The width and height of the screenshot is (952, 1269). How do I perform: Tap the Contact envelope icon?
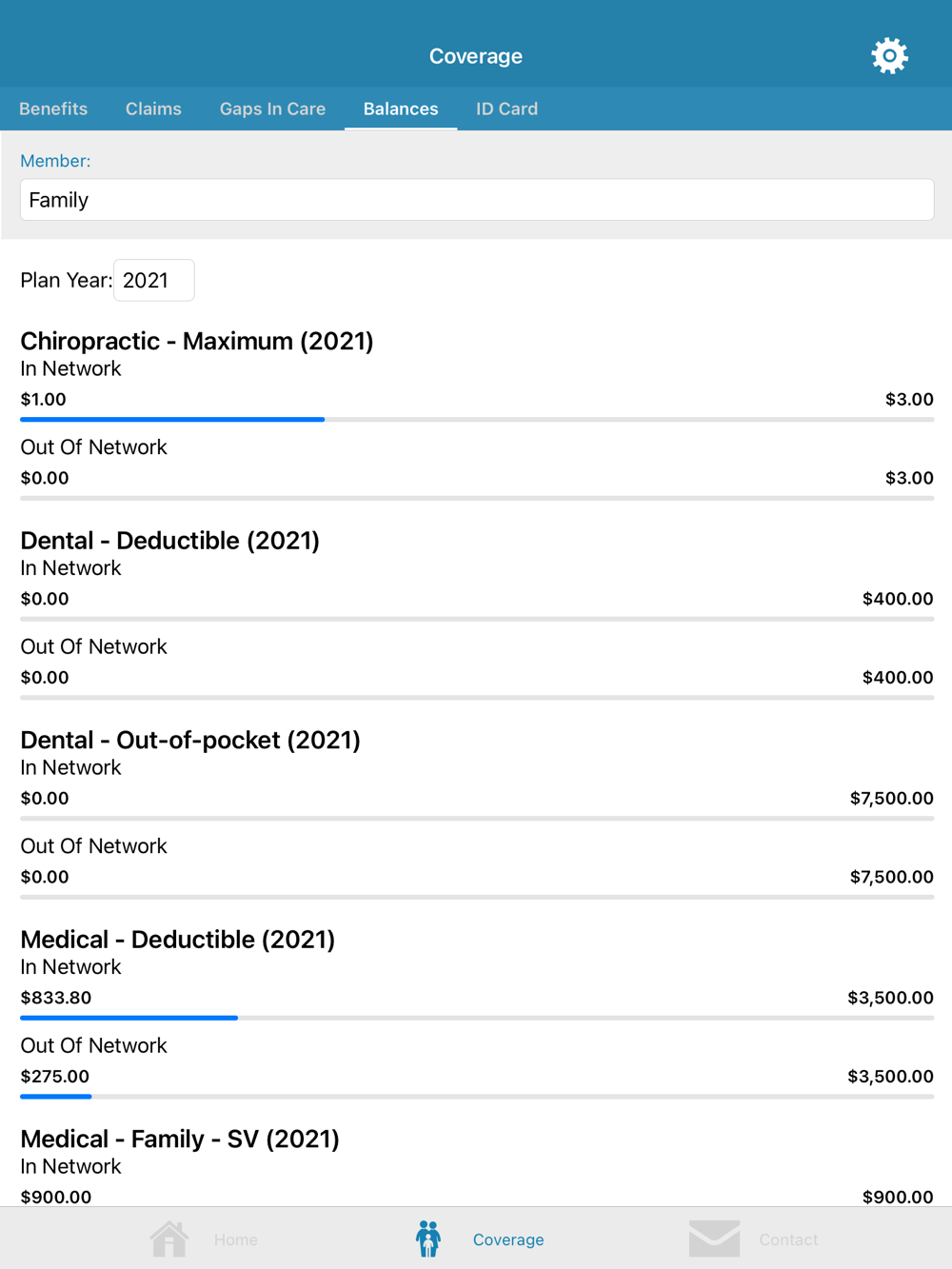point(714,1239)
